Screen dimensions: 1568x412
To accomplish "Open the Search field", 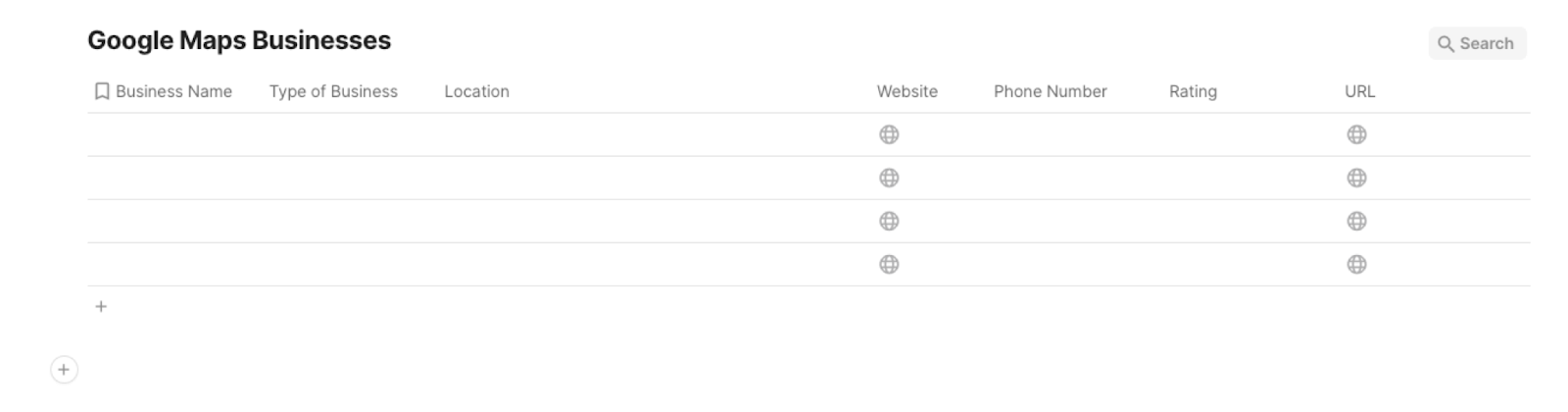I will pyautogui.click(x=1477, y=43).
